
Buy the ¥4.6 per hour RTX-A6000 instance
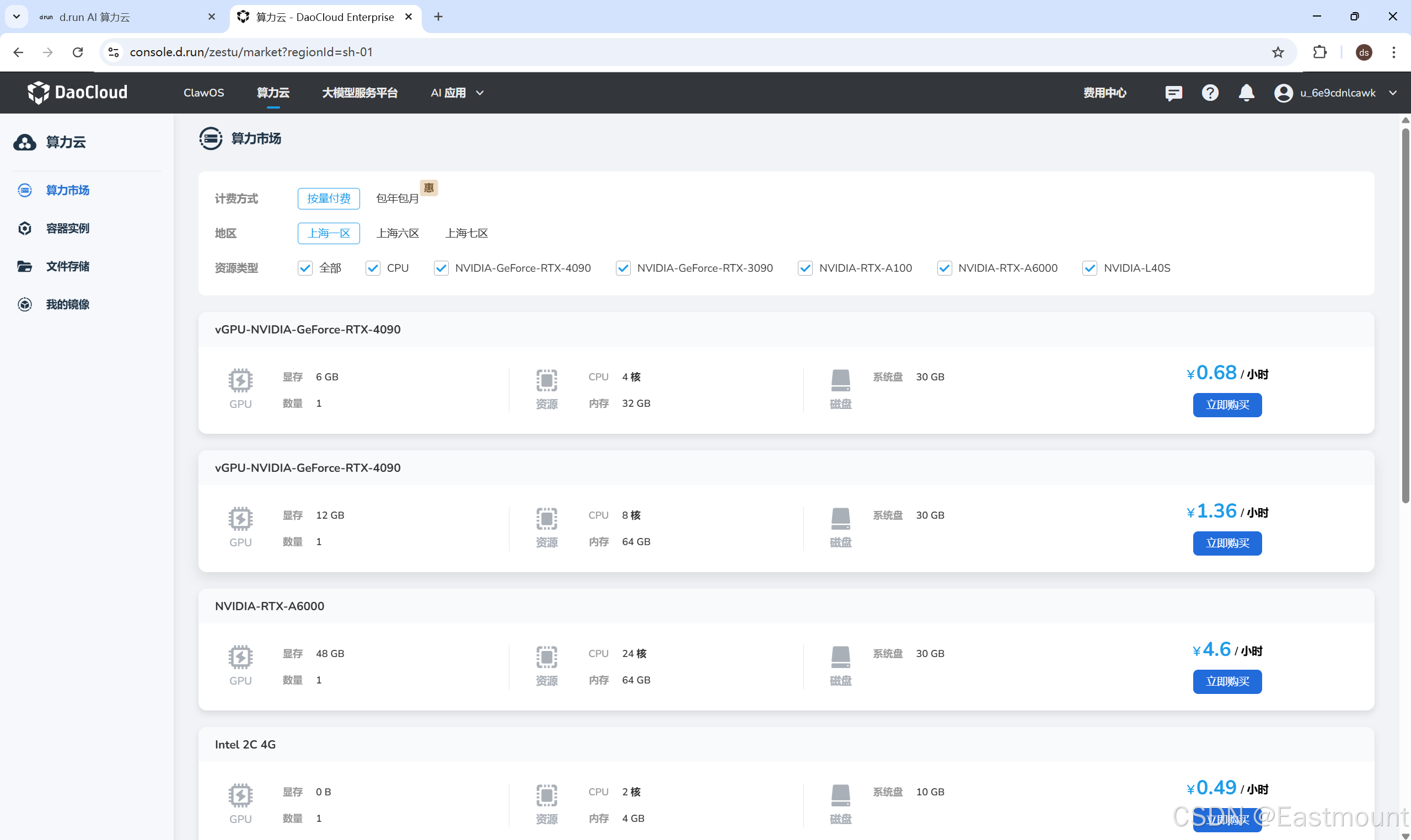(x=1227, y=681)
